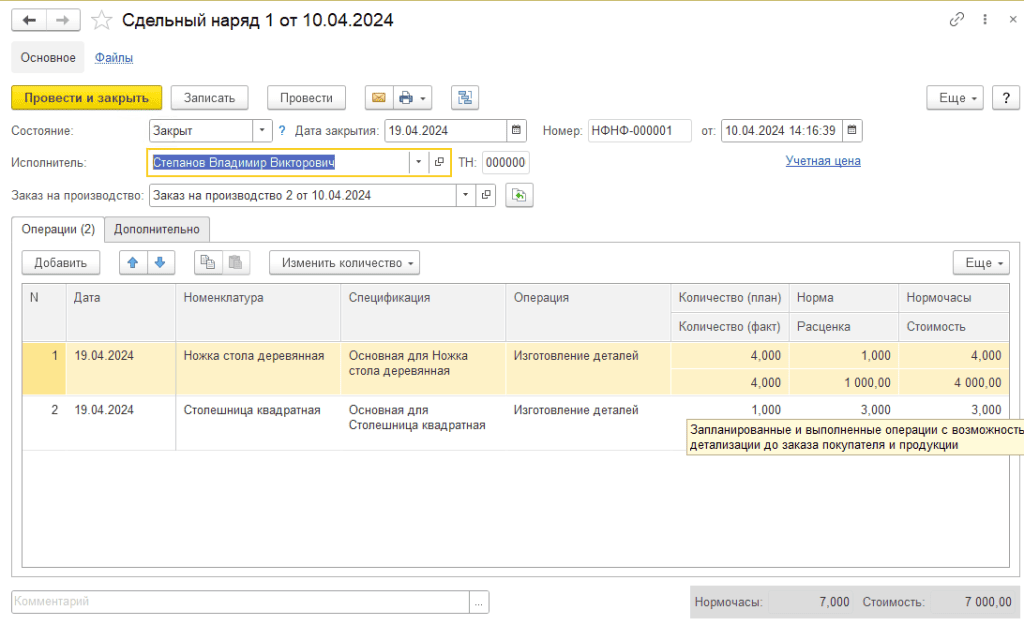This screenshot has height=625, width=1024.
Task: Click Дата column header
Action: [121, 312]
